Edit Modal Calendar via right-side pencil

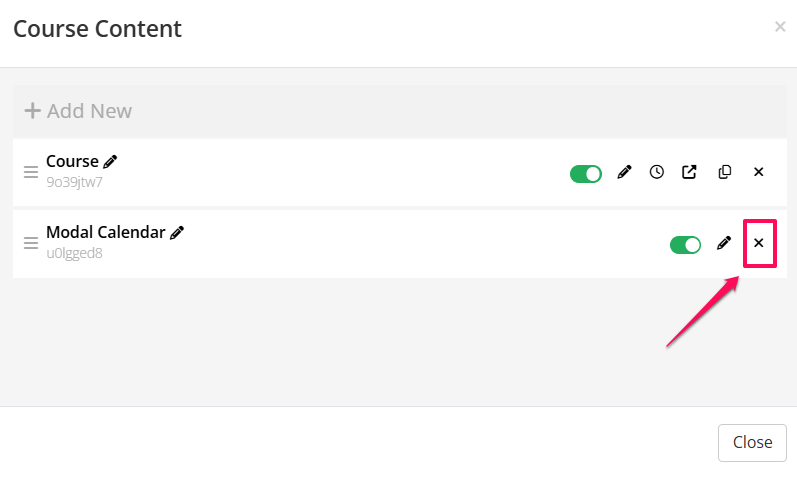coord(724,243)
